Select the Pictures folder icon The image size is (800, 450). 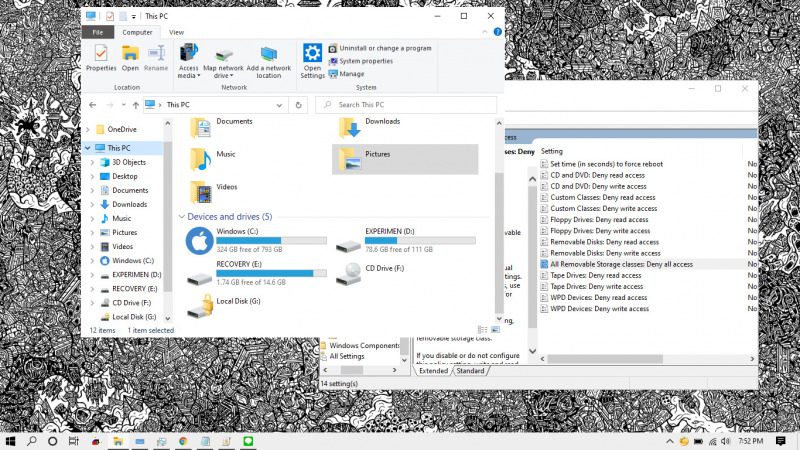tap(350, 159)
